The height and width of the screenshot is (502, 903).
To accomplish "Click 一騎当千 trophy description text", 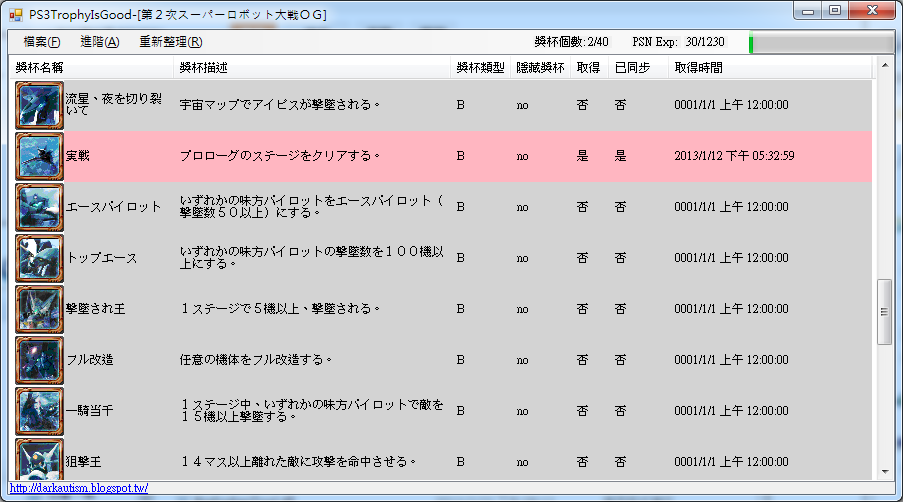I will click(312, 411).
